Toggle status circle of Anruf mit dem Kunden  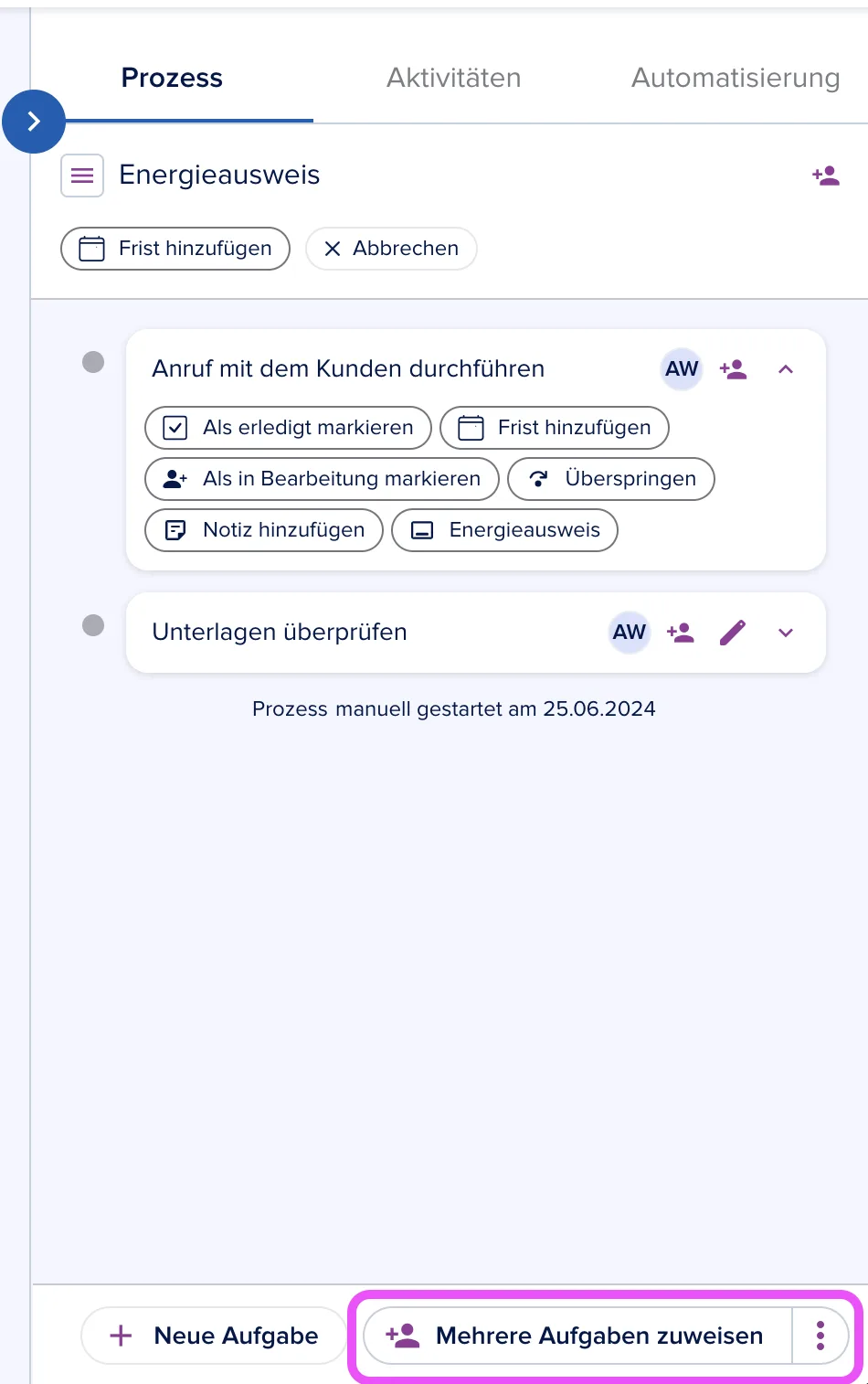pyautogui.click(x=93, y=362)
